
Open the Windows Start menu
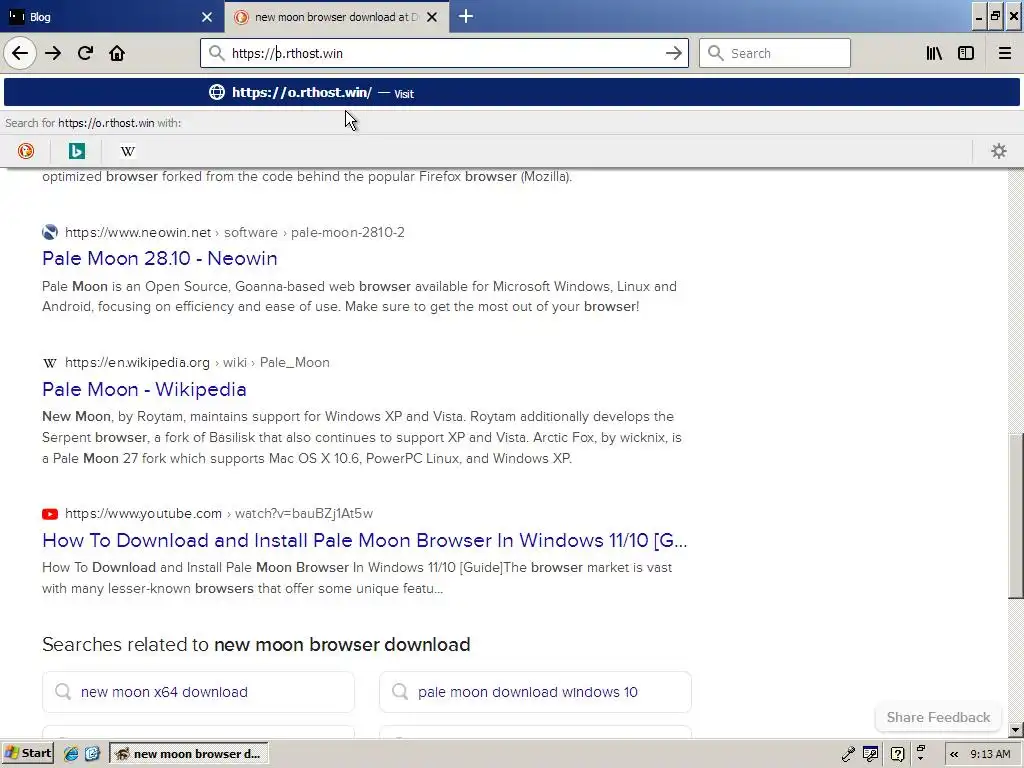pyautogui.click(x=27, y=754)
